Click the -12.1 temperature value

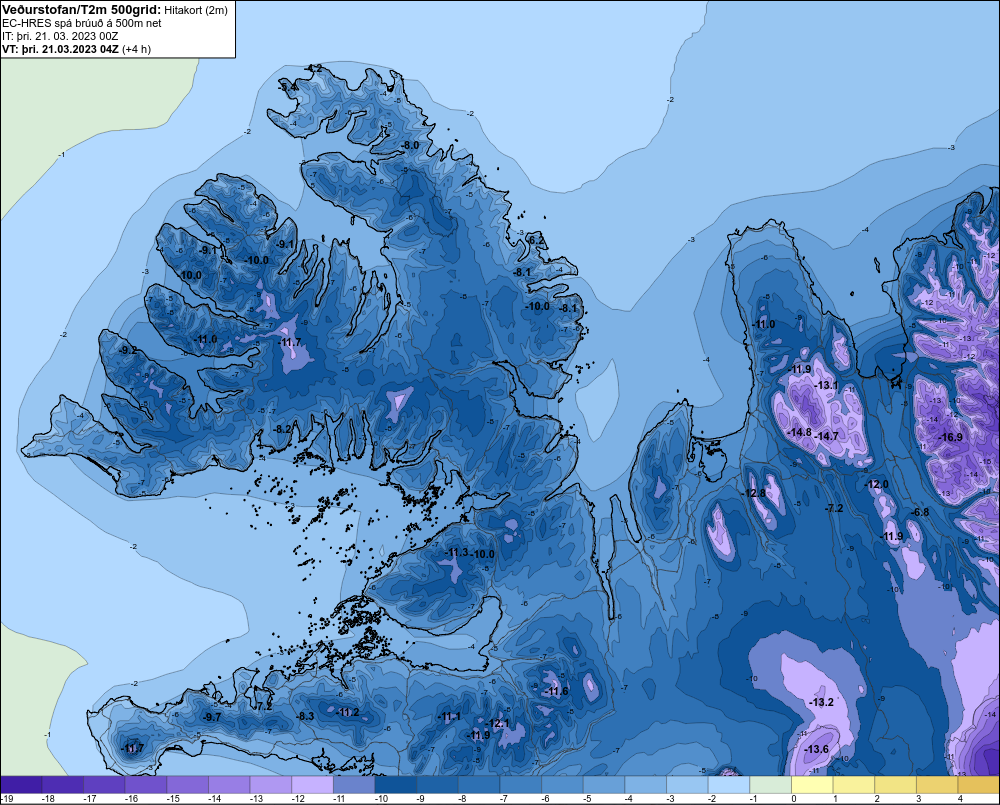(498, 723)
